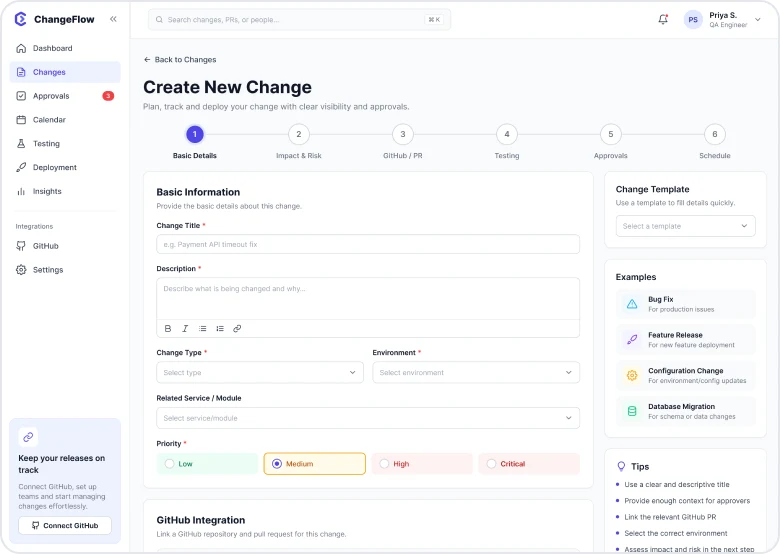Go to step 2 Impact & Risk

[x=299, y=134]
